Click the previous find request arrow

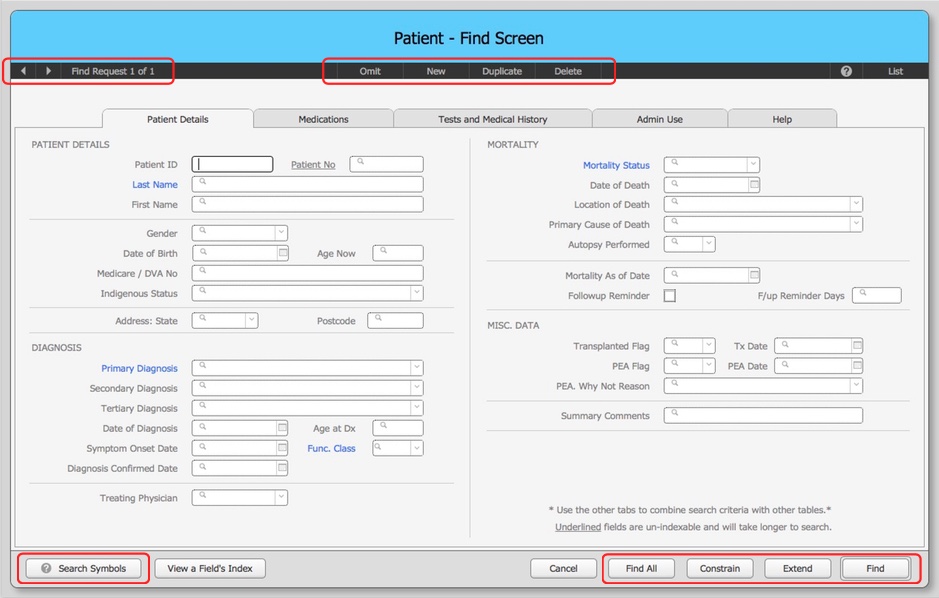(x=24, y=71)
